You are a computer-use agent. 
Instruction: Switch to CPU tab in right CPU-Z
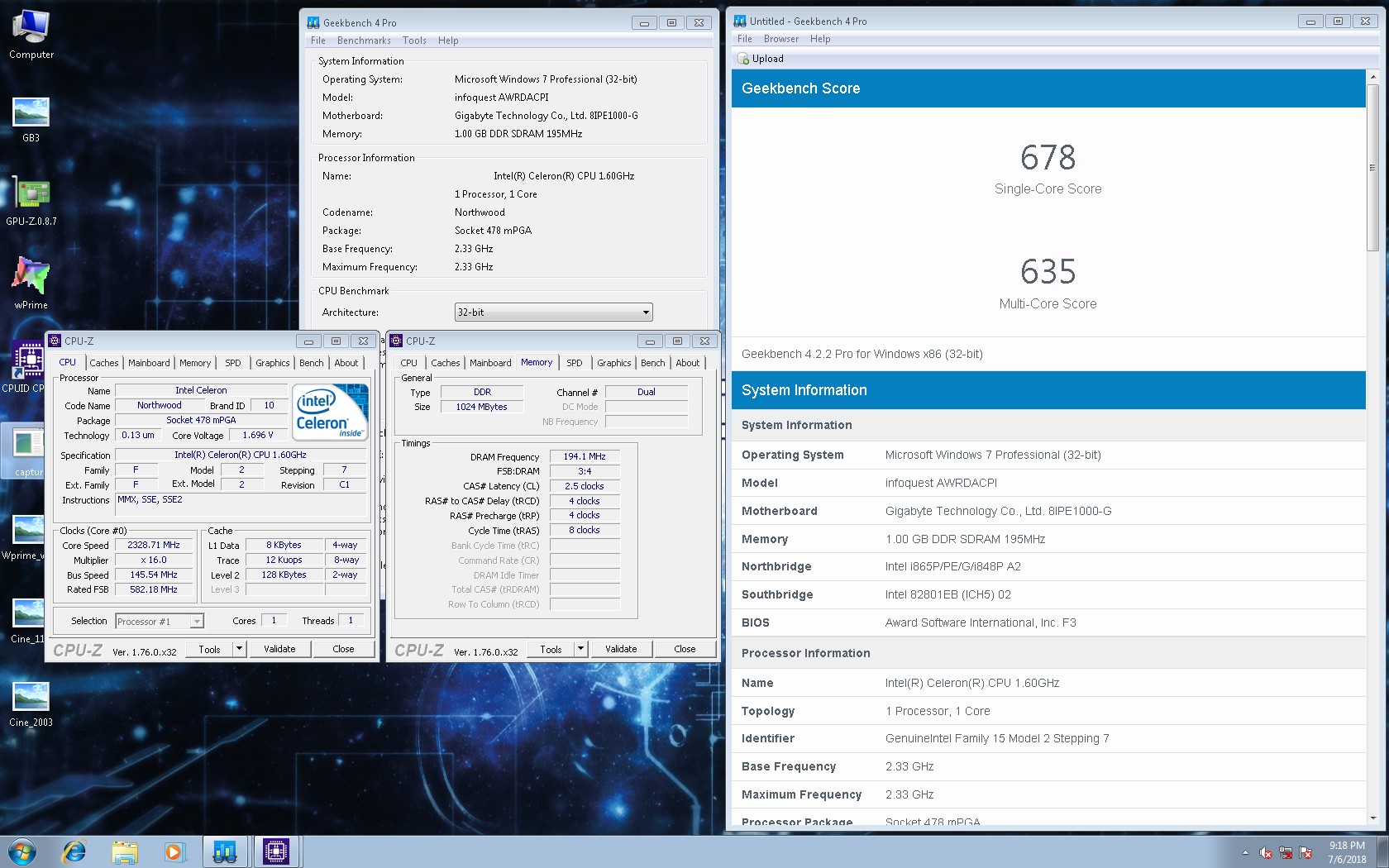tap(409, 363)
